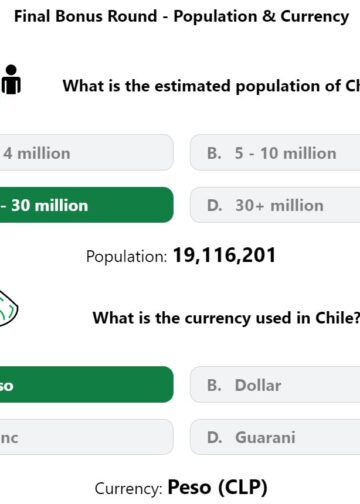The height and width of the screenshot is (504, 360).
Task: Select the green 30 million answer
Action: pos(86,205)
